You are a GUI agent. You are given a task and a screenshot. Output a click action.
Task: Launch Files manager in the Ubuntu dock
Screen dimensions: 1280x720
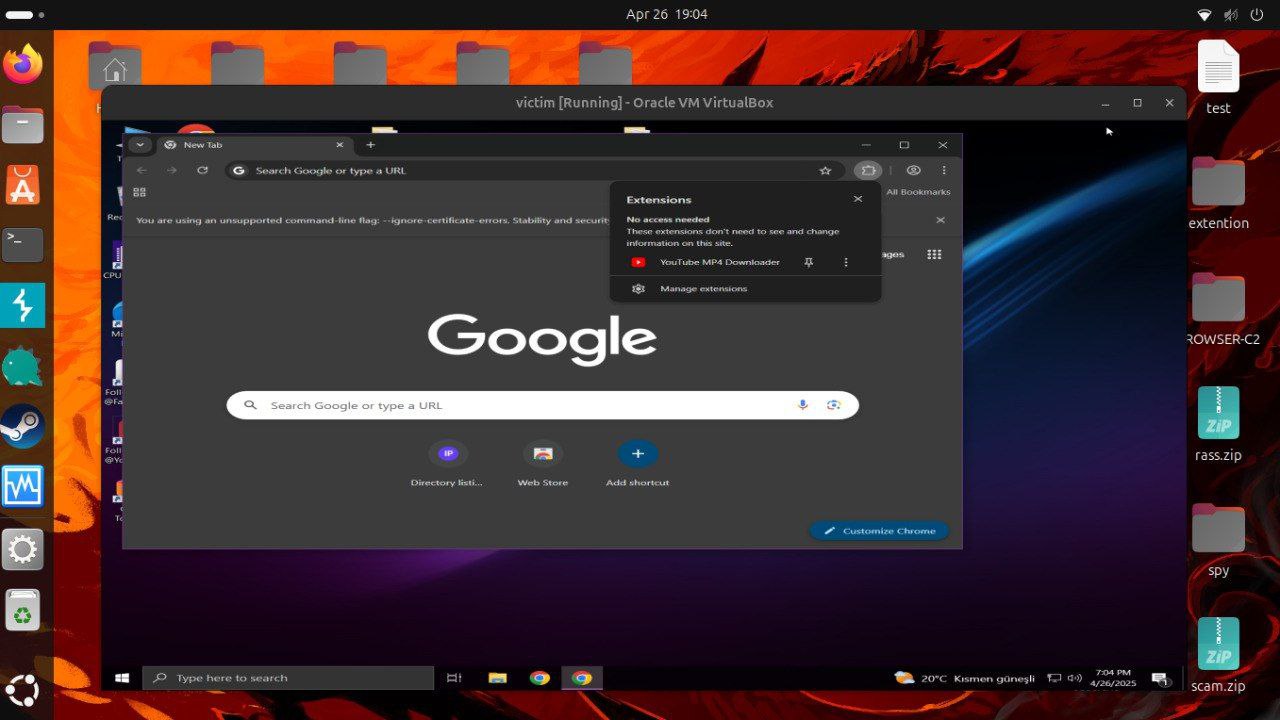click(x=23, y=125)
